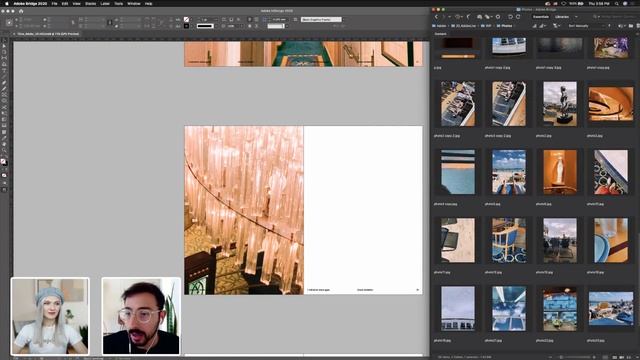Click the Bridge boomerang return icon
The width and height of the screenshot is (640, 360).
pos(469,17)
